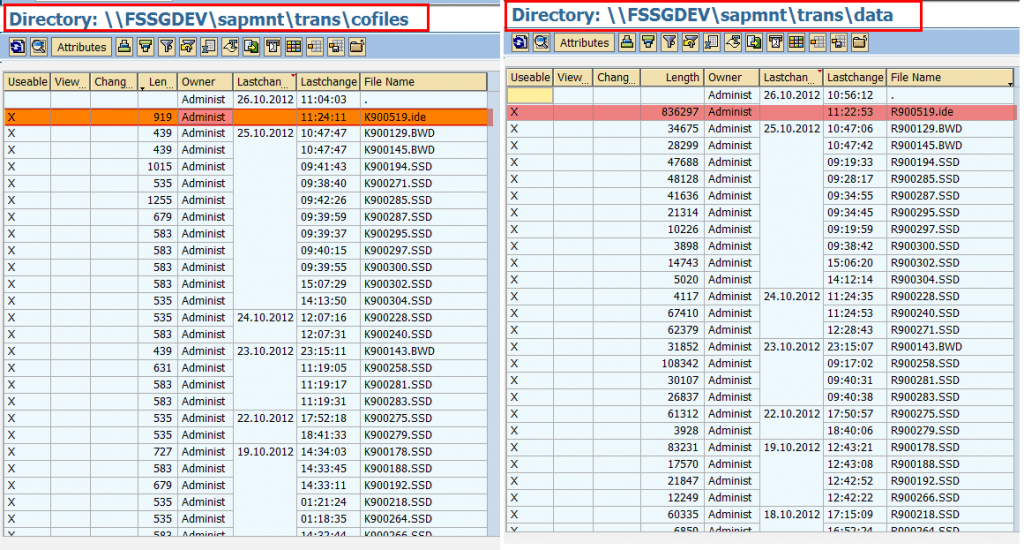Click the gray funnel filter icon in data toolbar
The image size is (1024, 550).
pos(669,42)
